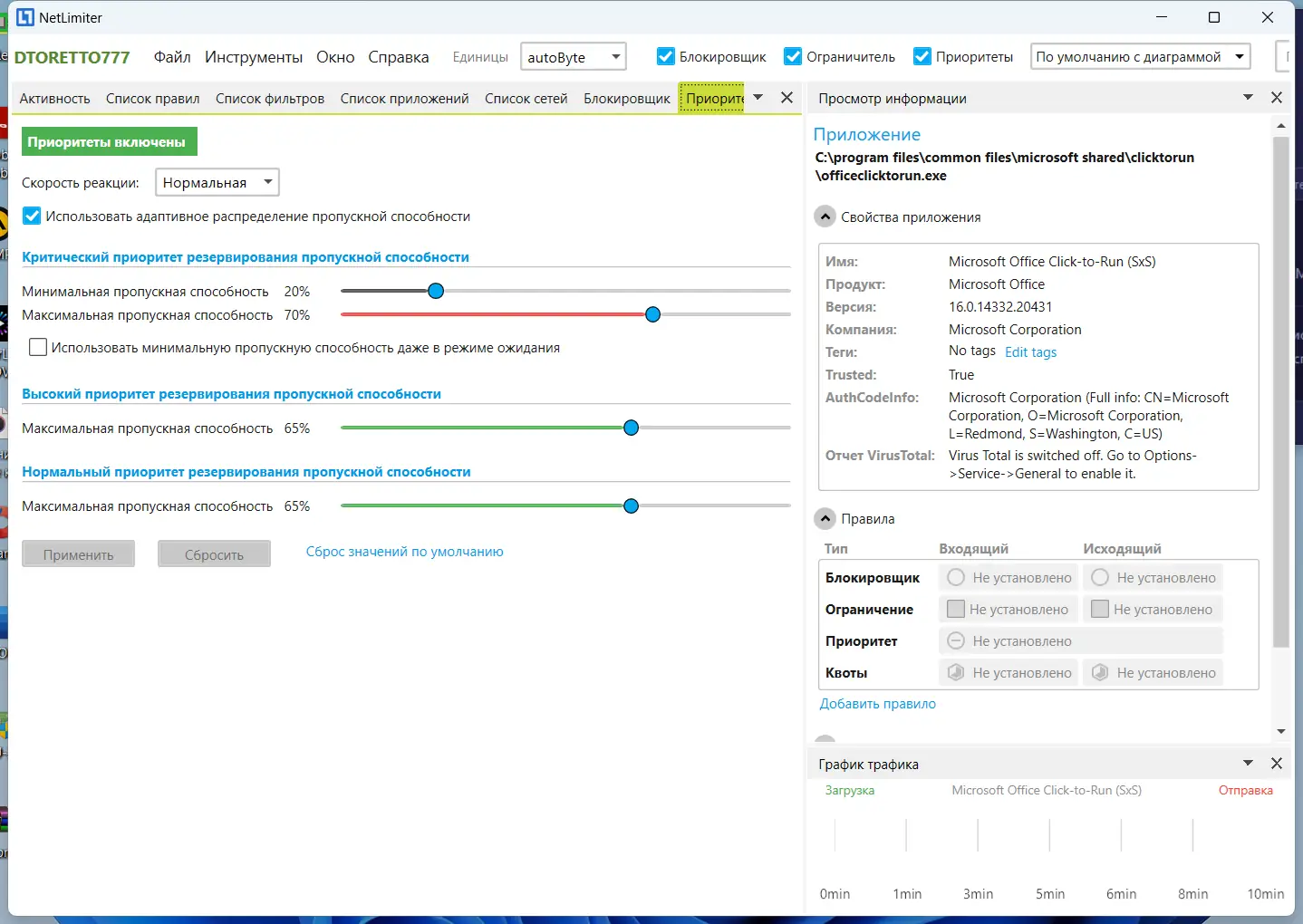1303x924 pixels.
Task: Click the Нормальный приоритет maximum bandwidth slider handle
Action: tap(632, 505)
